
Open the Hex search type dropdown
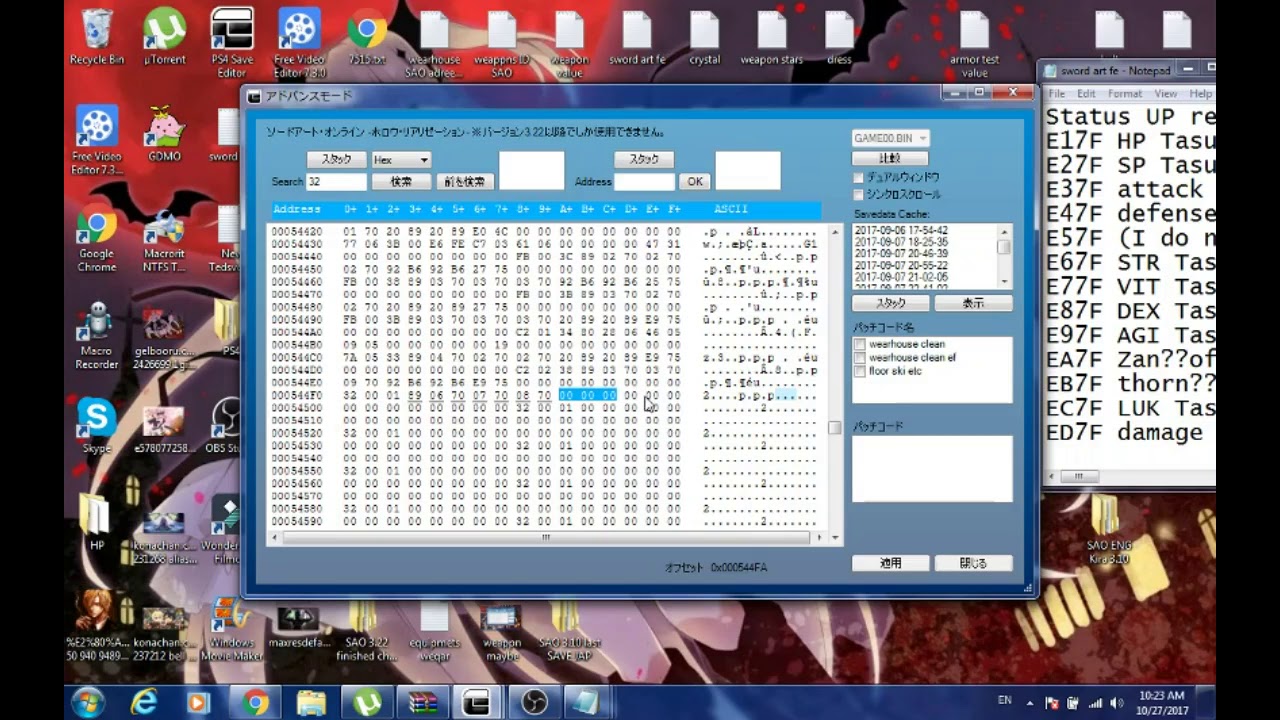tap(401, 160)
